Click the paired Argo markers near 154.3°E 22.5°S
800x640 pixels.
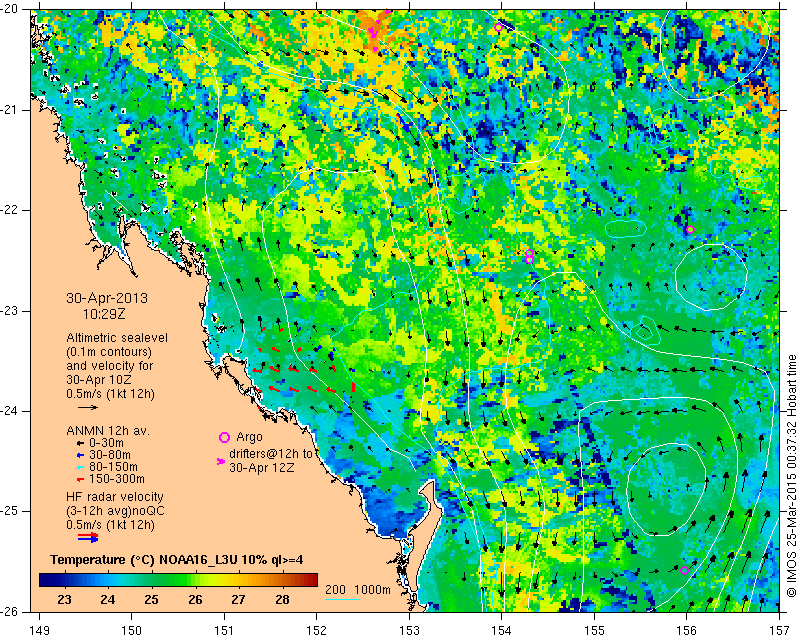[x=530, y=256]
